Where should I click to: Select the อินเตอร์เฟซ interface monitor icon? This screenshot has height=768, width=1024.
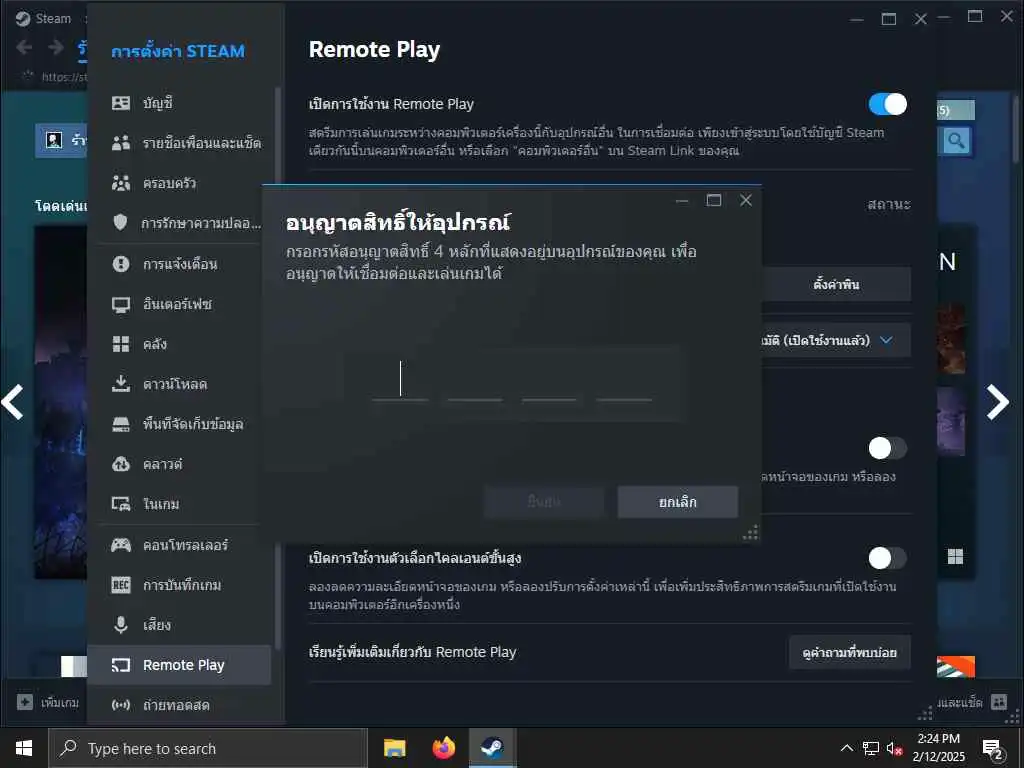(x=121, y=304)
